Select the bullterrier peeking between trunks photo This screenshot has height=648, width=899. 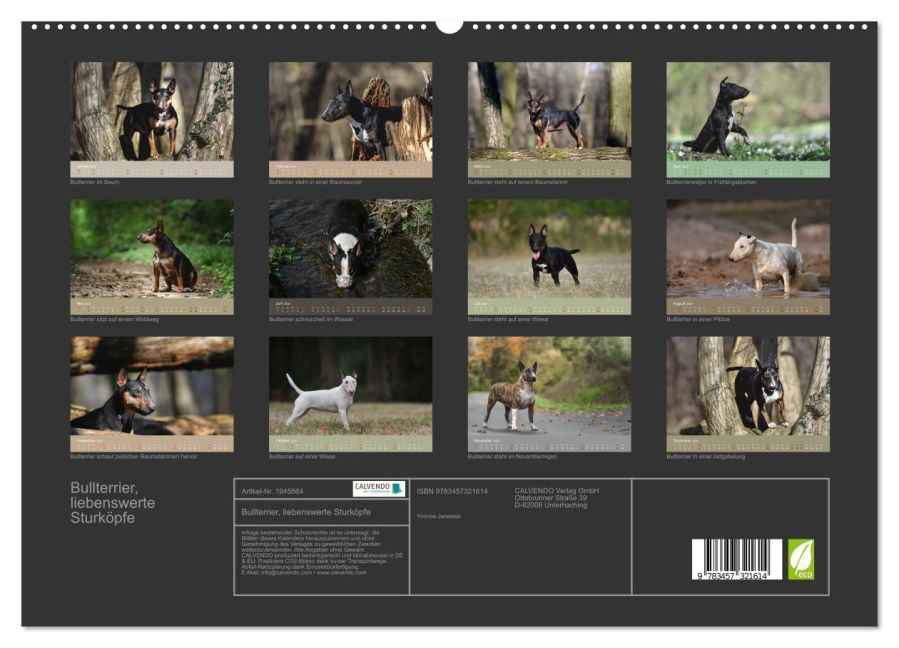point(152,386)
